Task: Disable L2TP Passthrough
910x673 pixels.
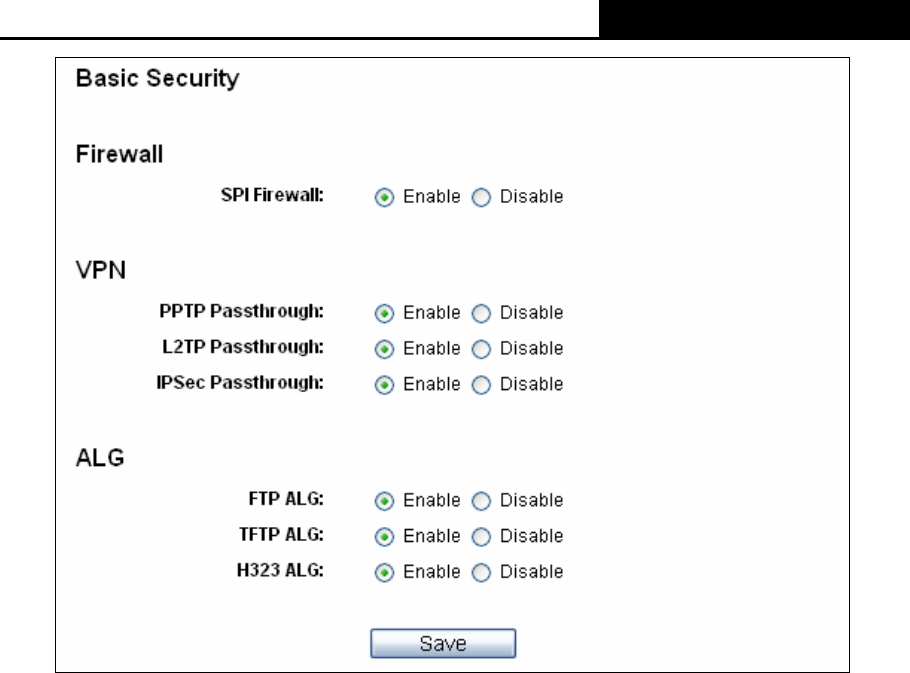Action: point(481,349)
